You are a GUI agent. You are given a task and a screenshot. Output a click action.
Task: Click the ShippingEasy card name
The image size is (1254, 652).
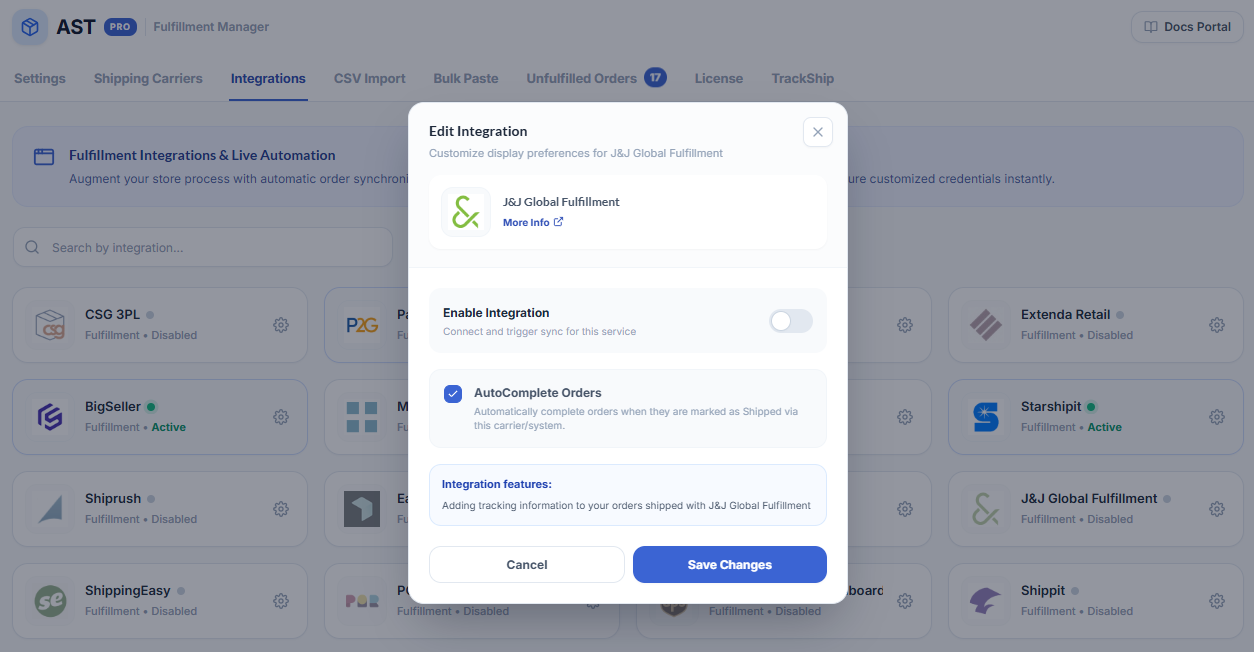(128, 590)
